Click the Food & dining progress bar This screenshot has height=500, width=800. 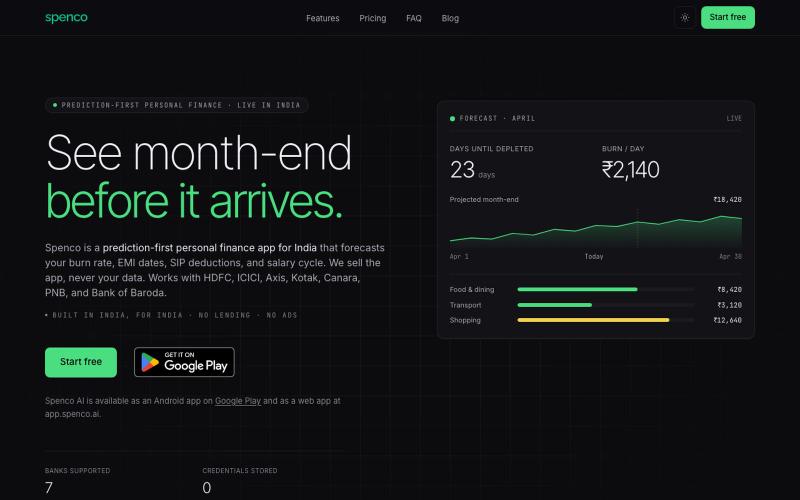(606, 289)
